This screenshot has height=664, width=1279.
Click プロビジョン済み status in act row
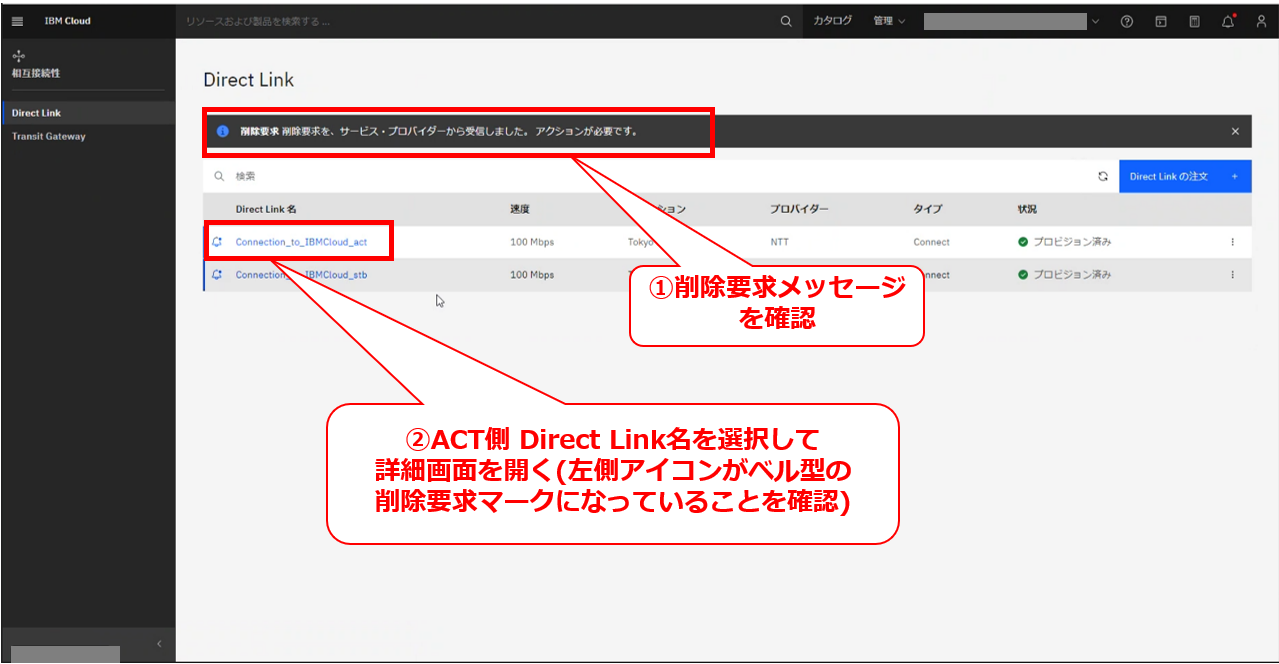[x=1065, y=242]
